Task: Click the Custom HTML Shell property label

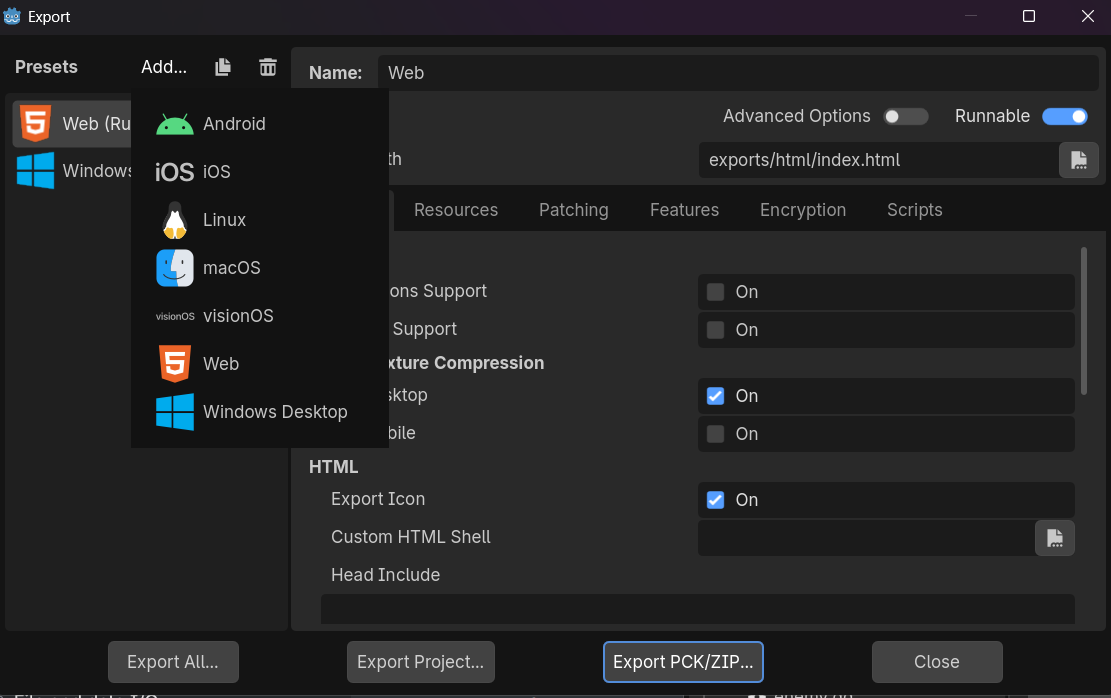Action: pyautogui.click(x=410, y=537)
